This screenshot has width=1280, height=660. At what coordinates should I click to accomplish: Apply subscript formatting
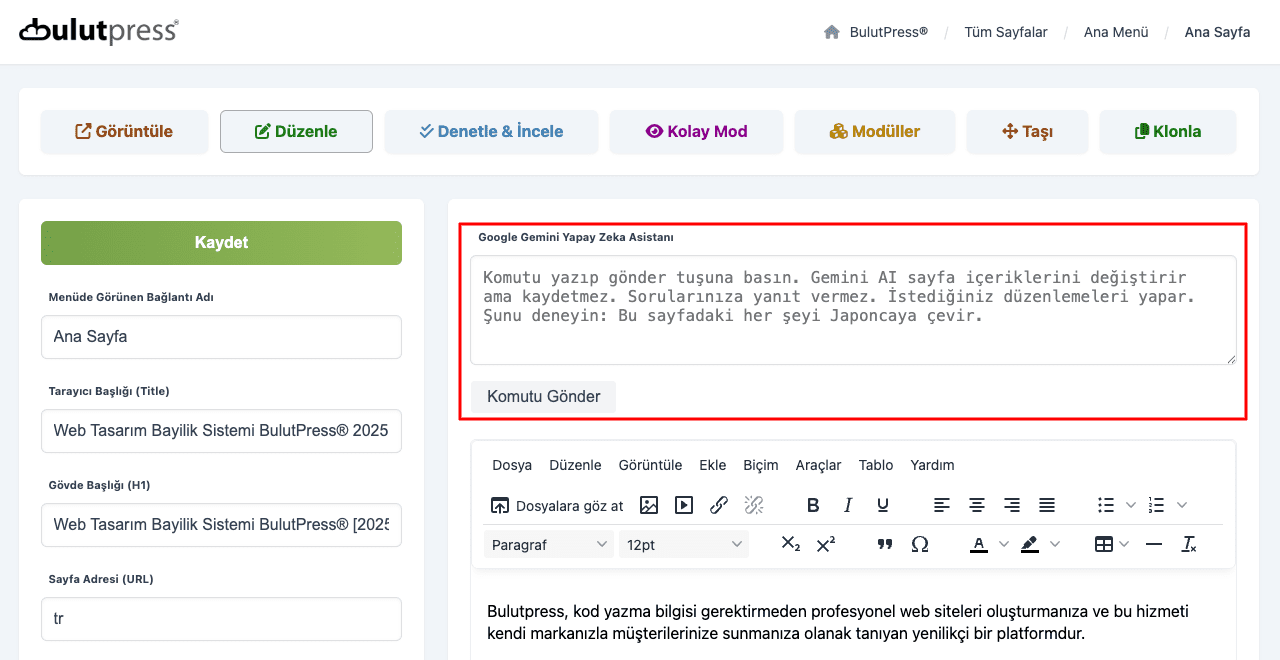790,544
